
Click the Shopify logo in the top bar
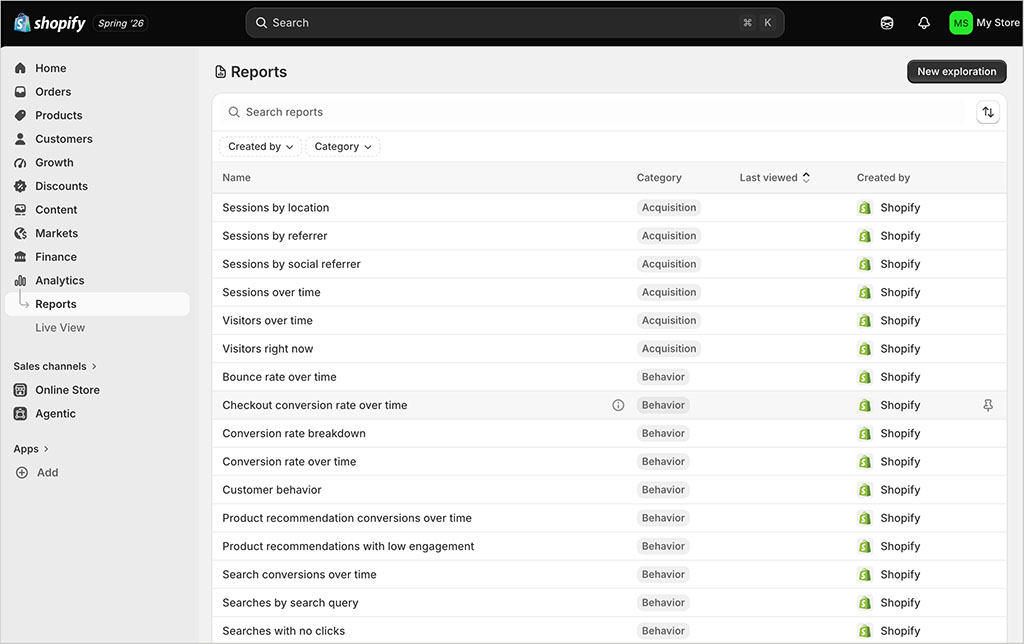tap(50, 23)
